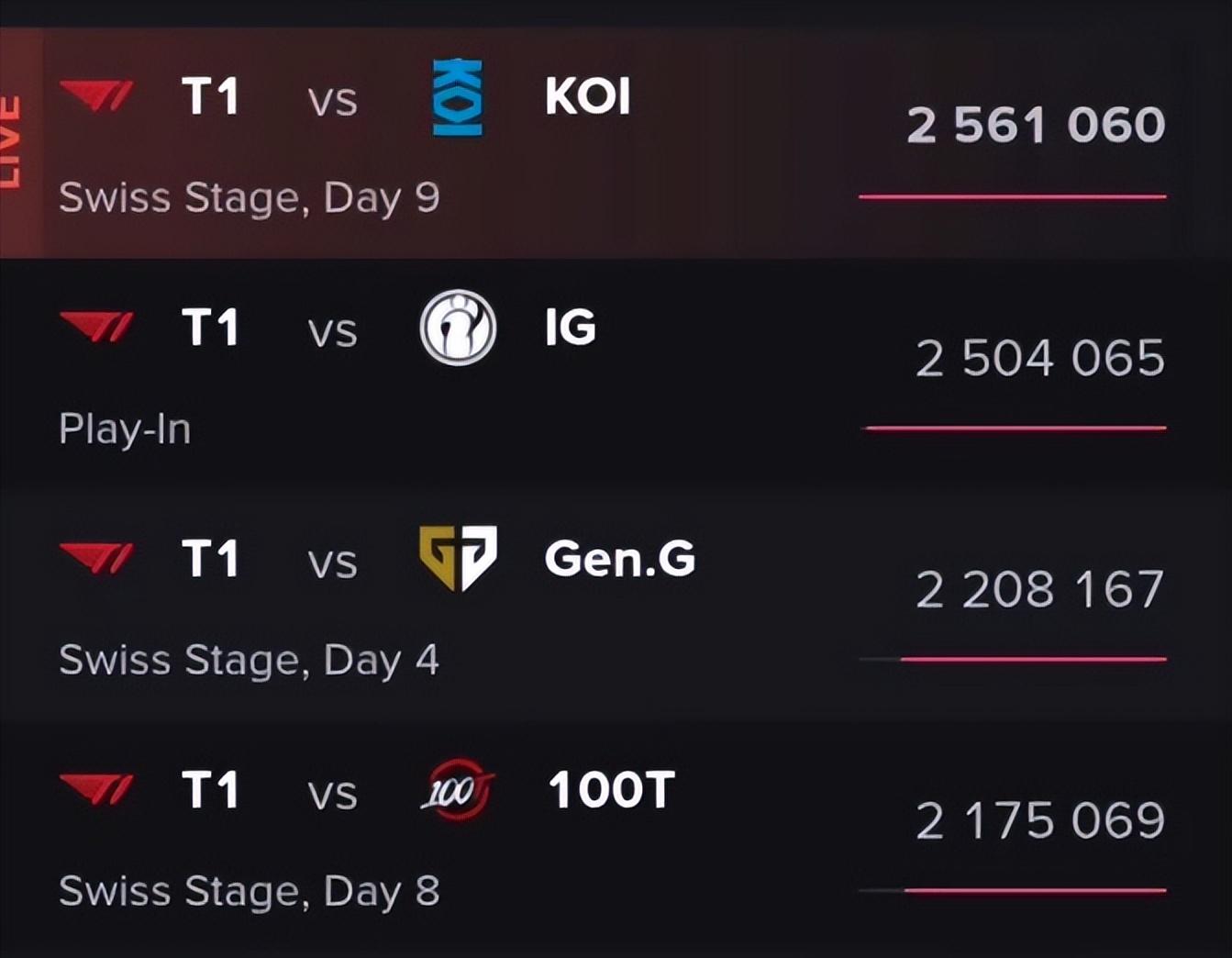1232x958 pixels.
Task: Open the IG team name link
Action: pyautogui.click(x=570, y=328)
